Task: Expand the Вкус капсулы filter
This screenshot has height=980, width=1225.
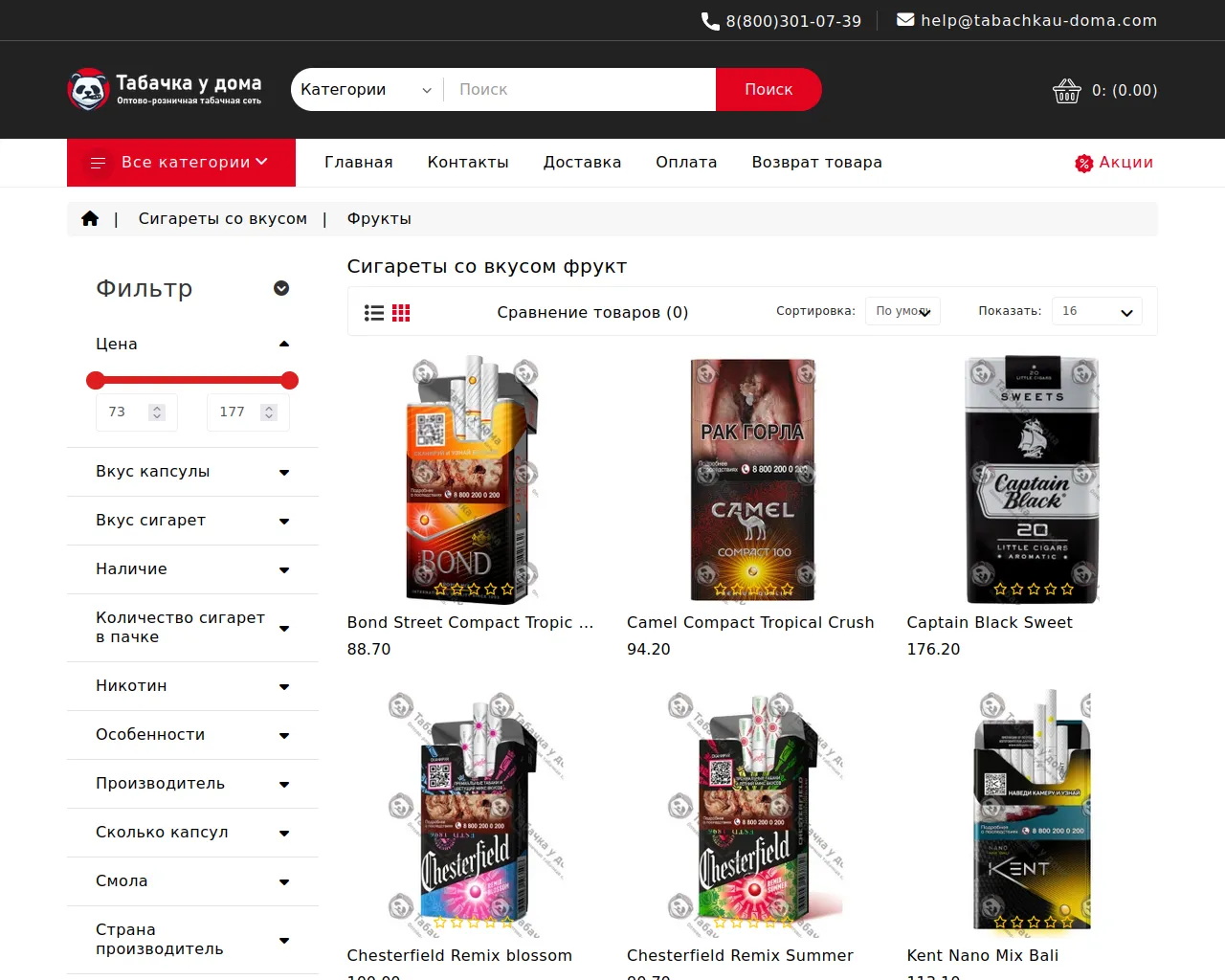Action: click(x=283, y=472)
